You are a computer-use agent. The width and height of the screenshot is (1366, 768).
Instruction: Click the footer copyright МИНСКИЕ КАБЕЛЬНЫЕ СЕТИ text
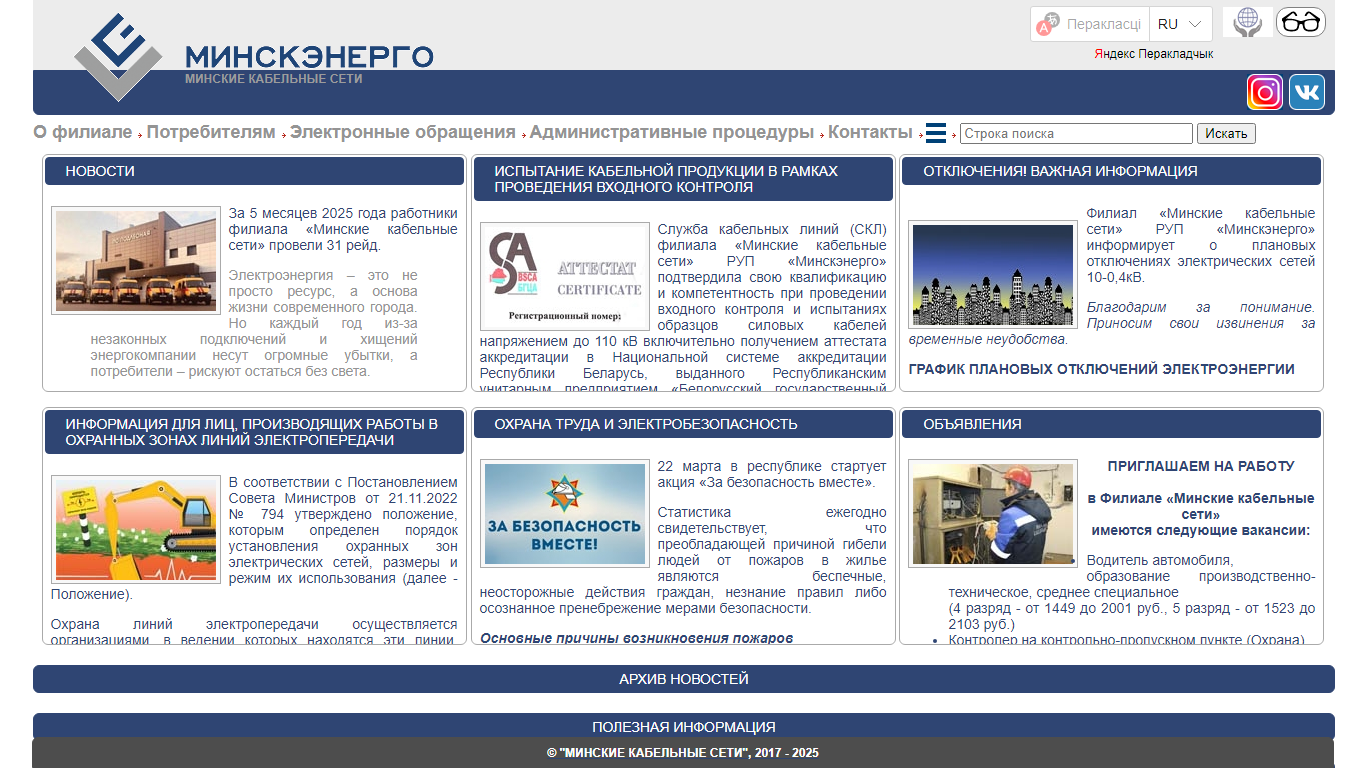pos(684,753)
